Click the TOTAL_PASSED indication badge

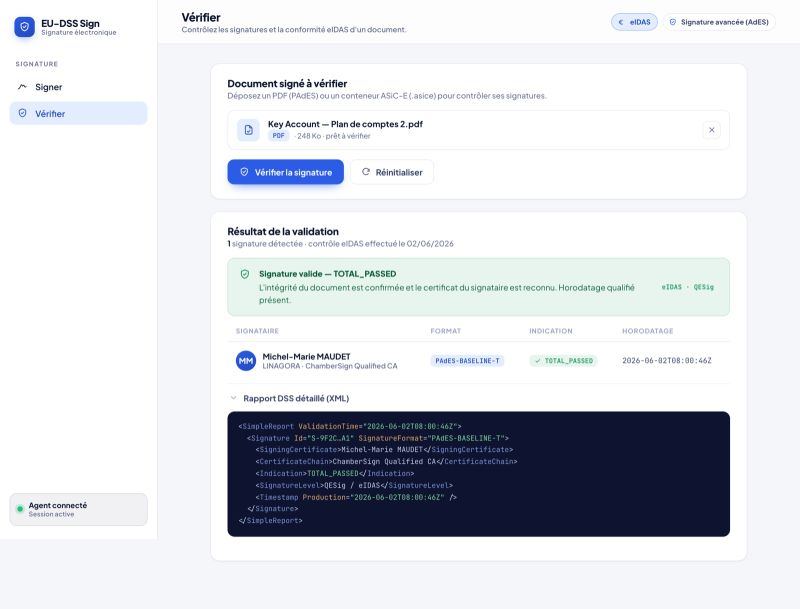(563, 361)
